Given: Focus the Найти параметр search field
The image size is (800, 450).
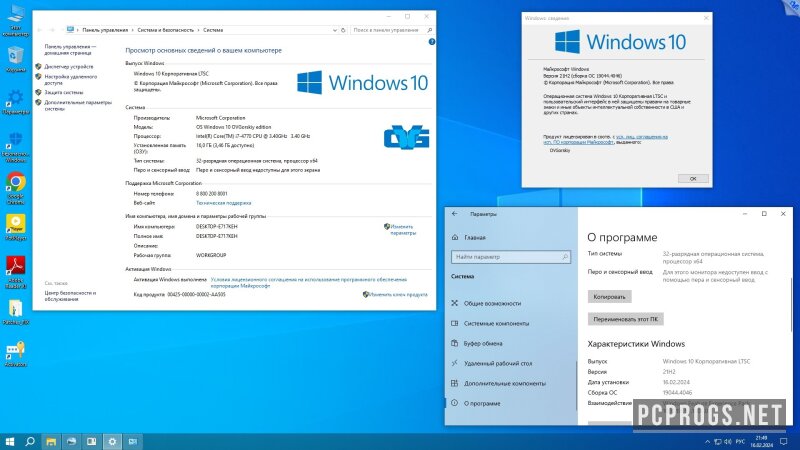Looking at the screenshot, I should click(x=511, y=257).
